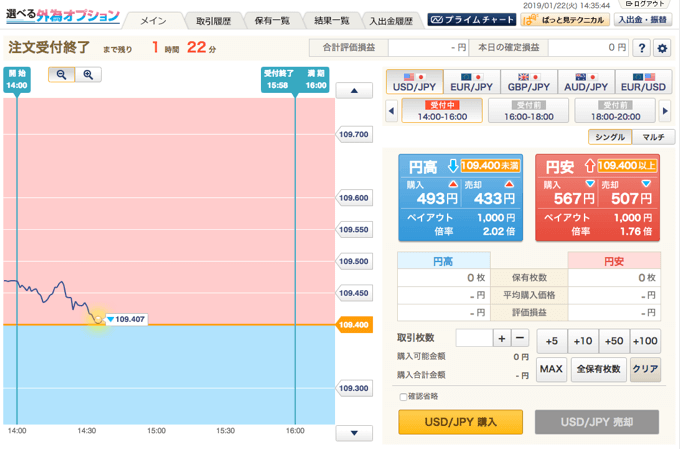Open help with the question mark icon
Viewport: 680px width, 449px height.
[642, 48]
